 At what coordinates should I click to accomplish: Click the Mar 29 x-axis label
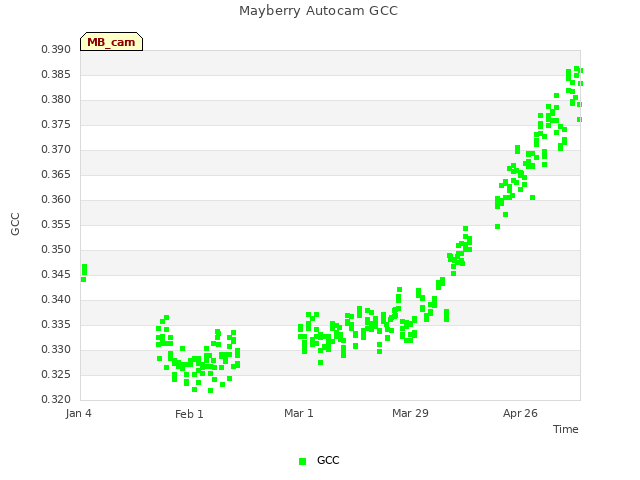coord(410,413)
